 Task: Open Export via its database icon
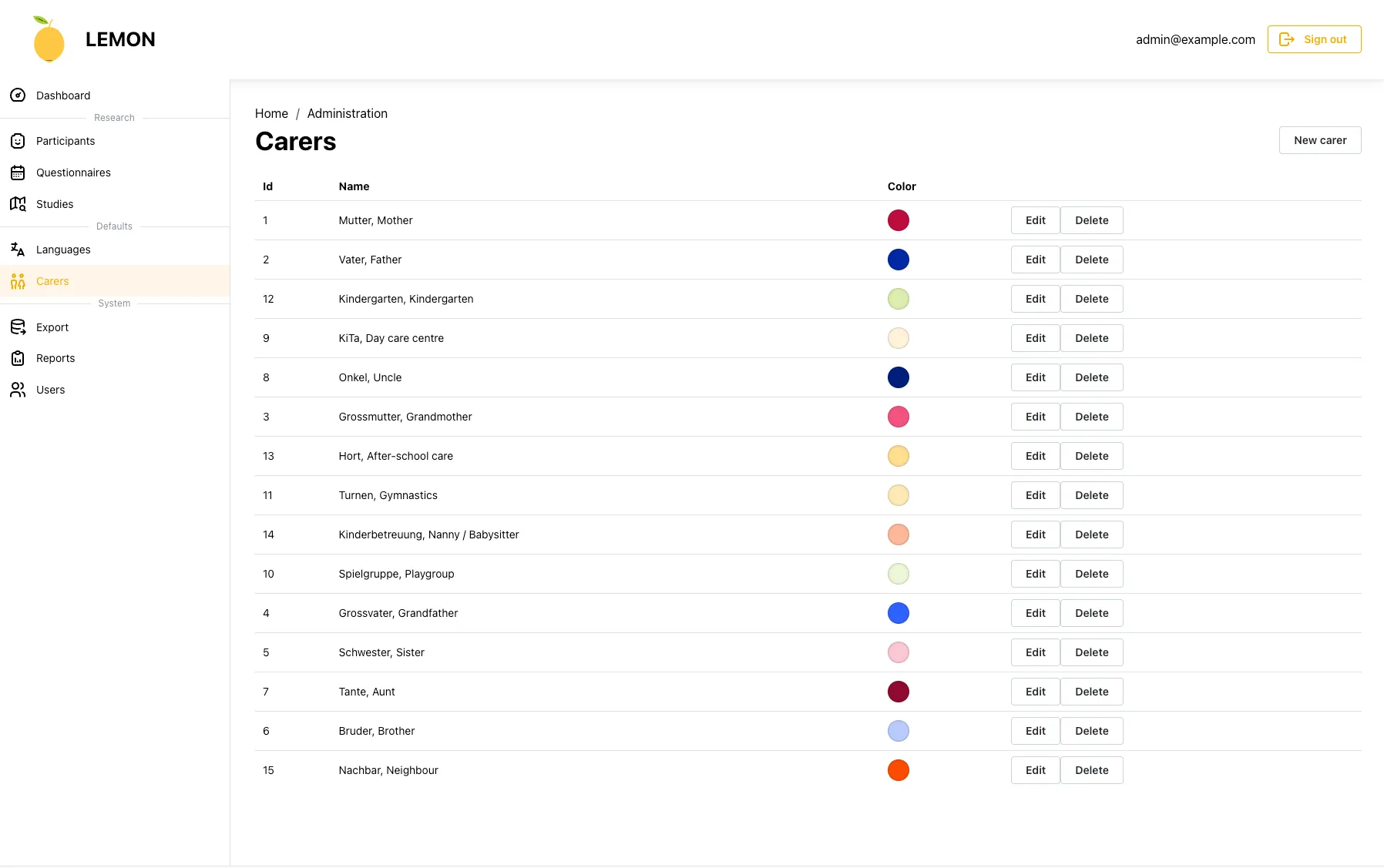coord(18,327)
